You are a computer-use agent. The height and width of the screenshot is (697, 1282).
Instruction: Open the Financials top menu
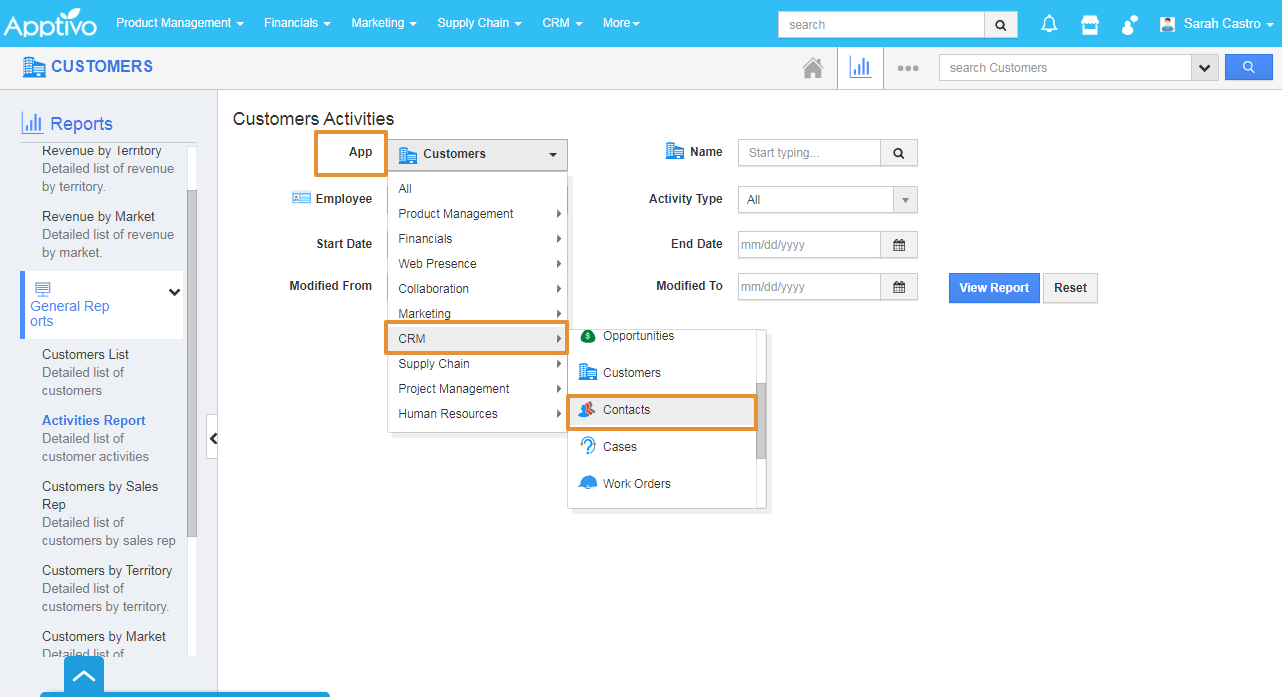coord(298,23)
